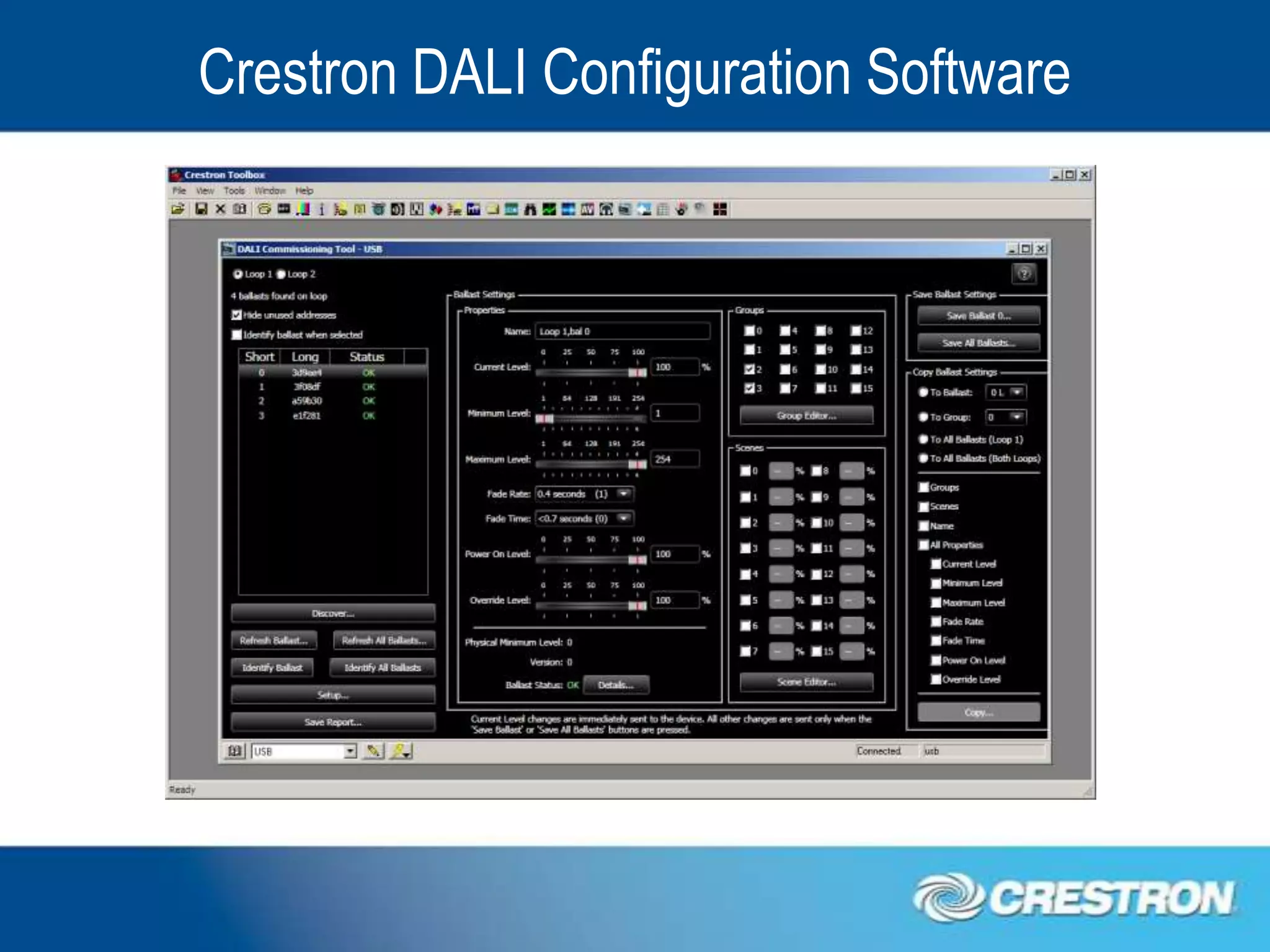This screenshot has height=952, width=1270.
Task: Click the Maximum Level value field 254
Action: coord(675,459)
